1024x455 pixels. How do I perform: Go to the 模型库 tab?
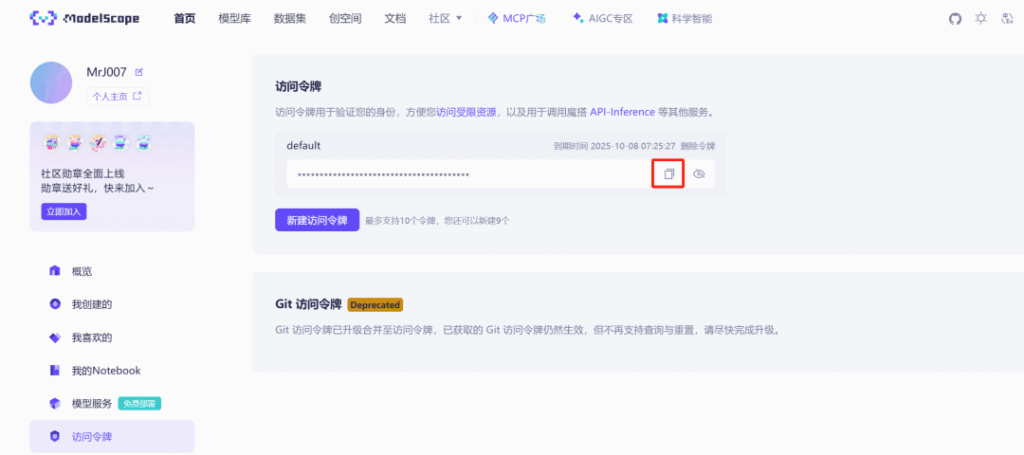coord(234,18)
